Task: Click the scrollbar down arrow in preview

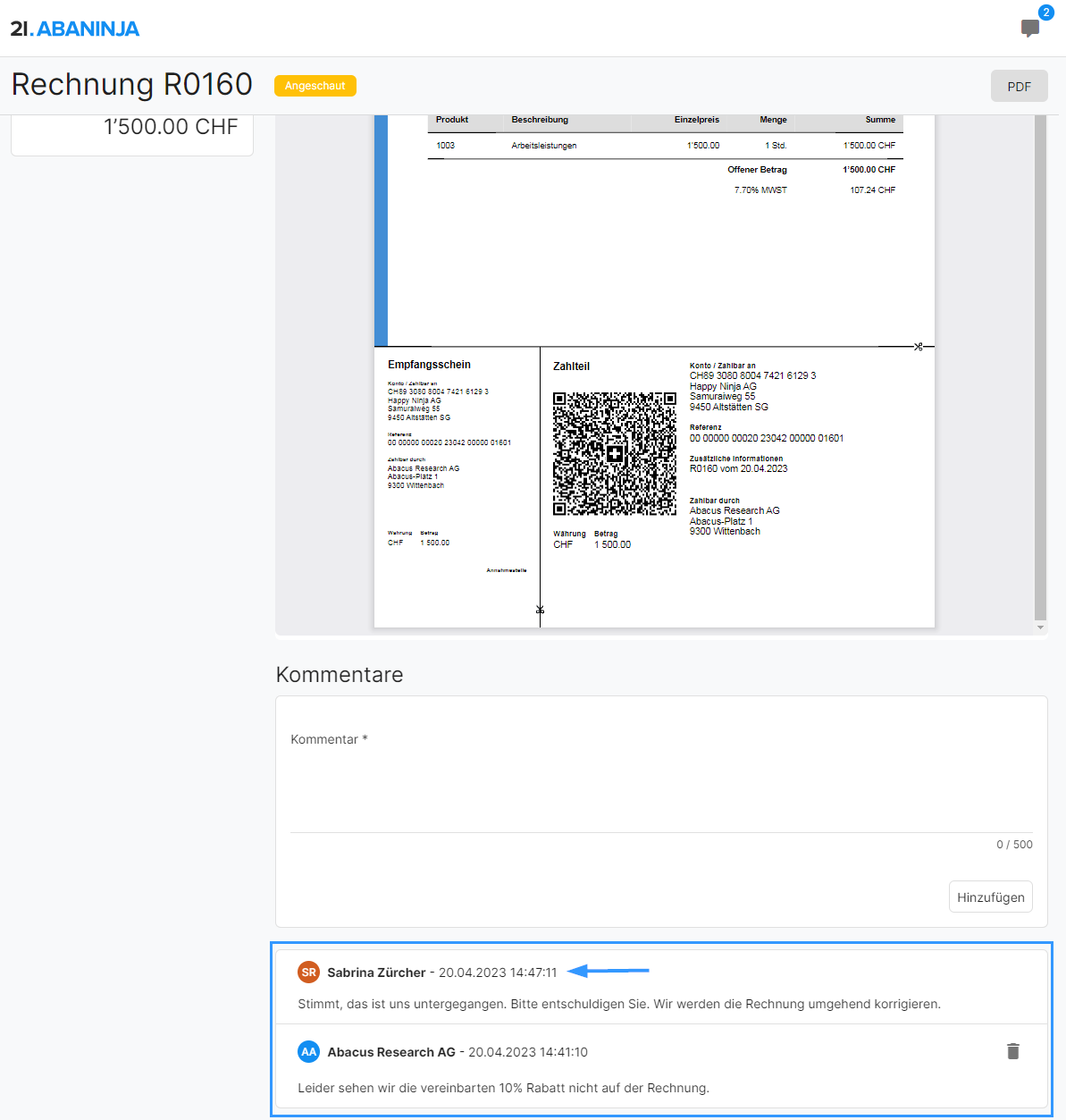Action: [1040, 627]
